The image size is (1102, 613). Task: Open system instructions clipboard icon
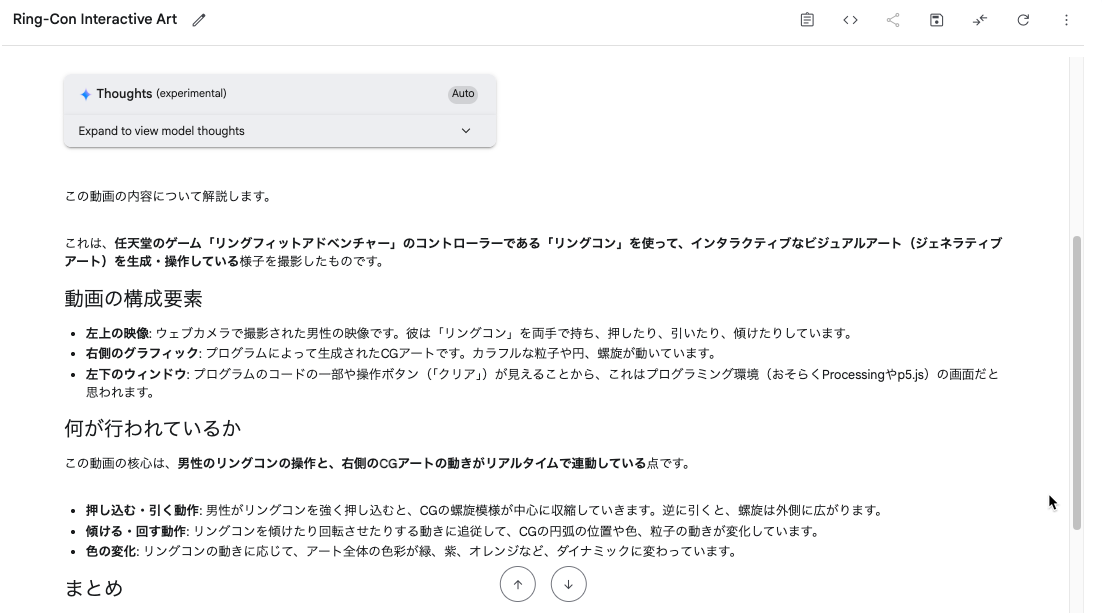tap(808, 20)
